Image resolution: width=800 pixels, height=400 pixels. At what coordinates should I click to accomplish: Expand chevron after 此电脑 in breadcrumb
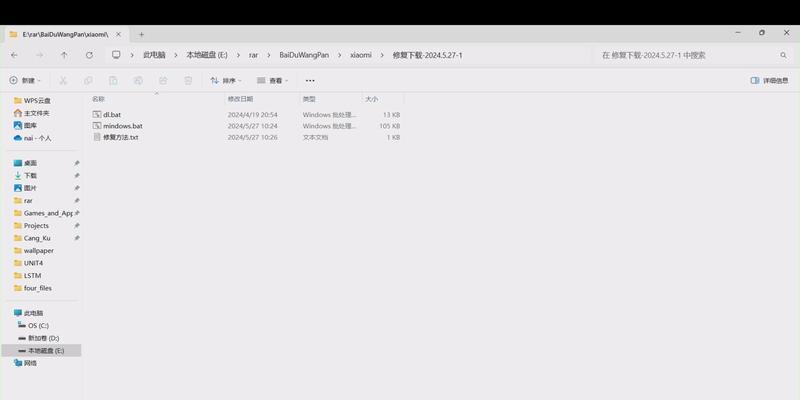pos(176,55)
